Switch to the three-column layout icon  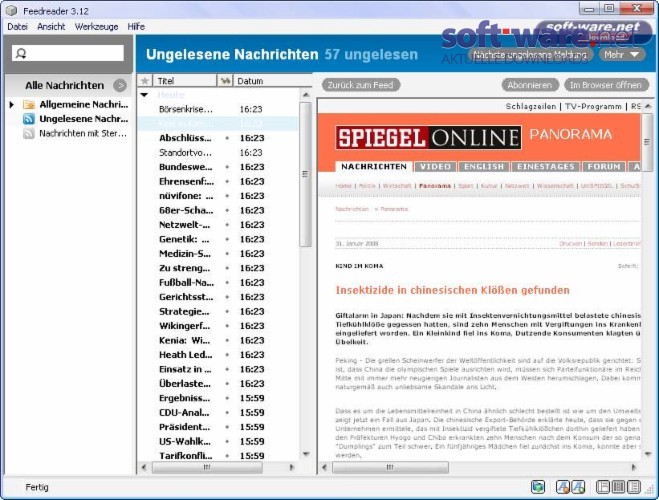pos(618,487)
